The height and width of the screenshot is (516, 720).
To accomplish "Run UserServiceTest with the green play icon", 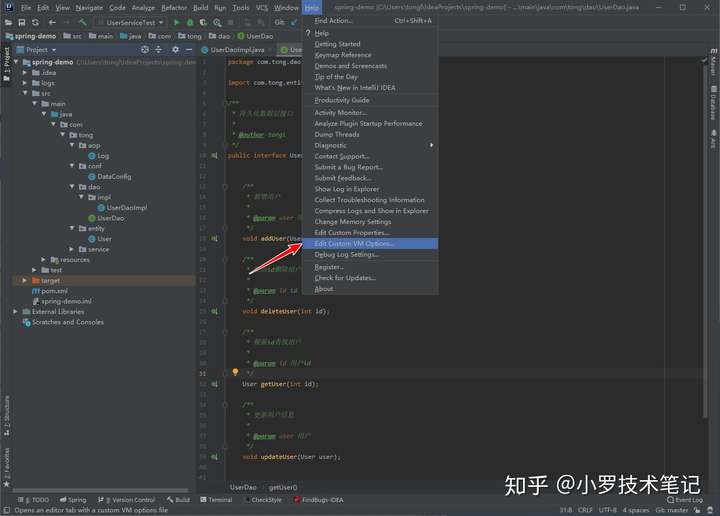I will point(176,22).
